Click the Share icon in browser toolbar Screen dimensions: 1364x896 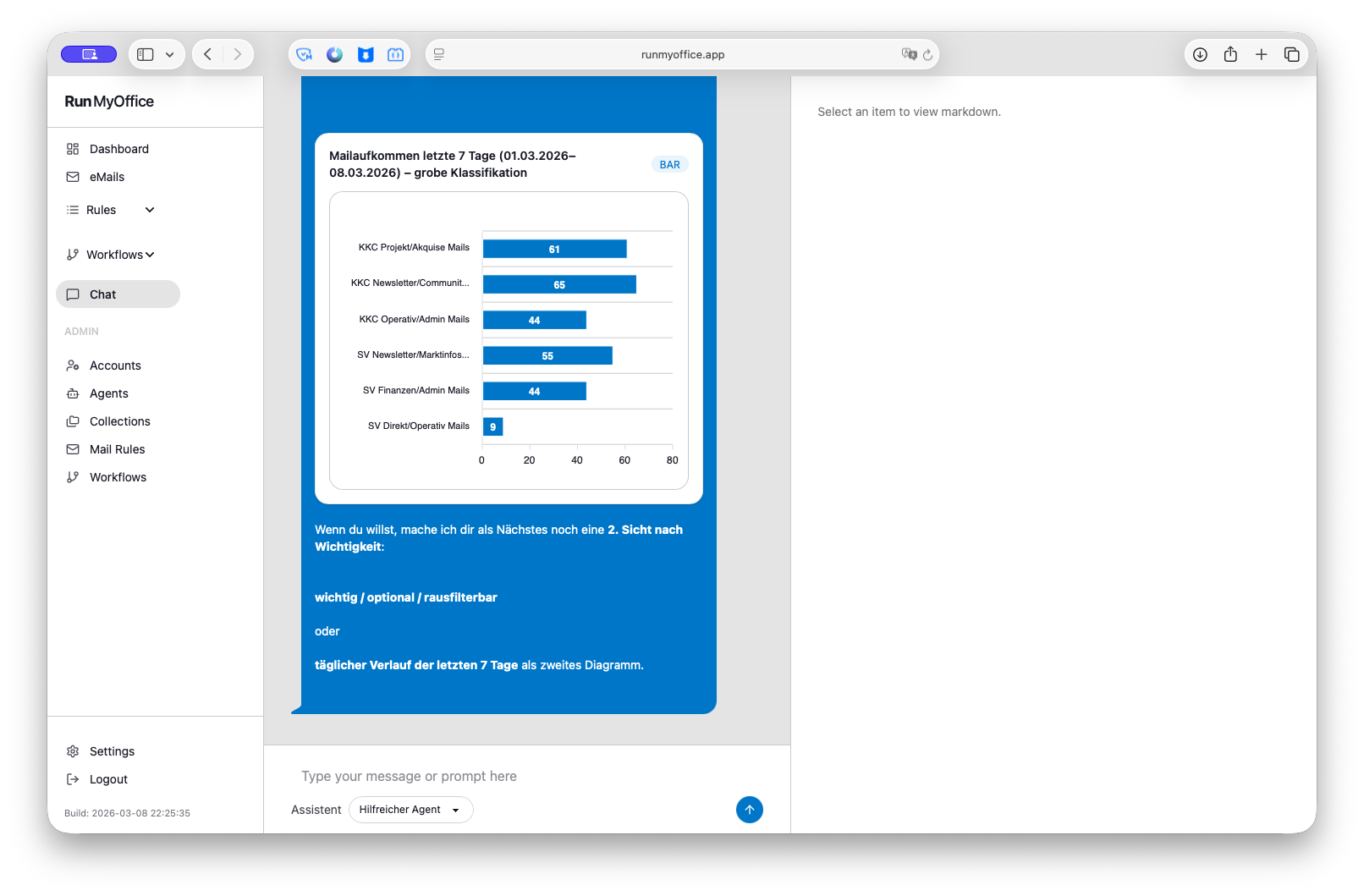[x=1230, y=55]
